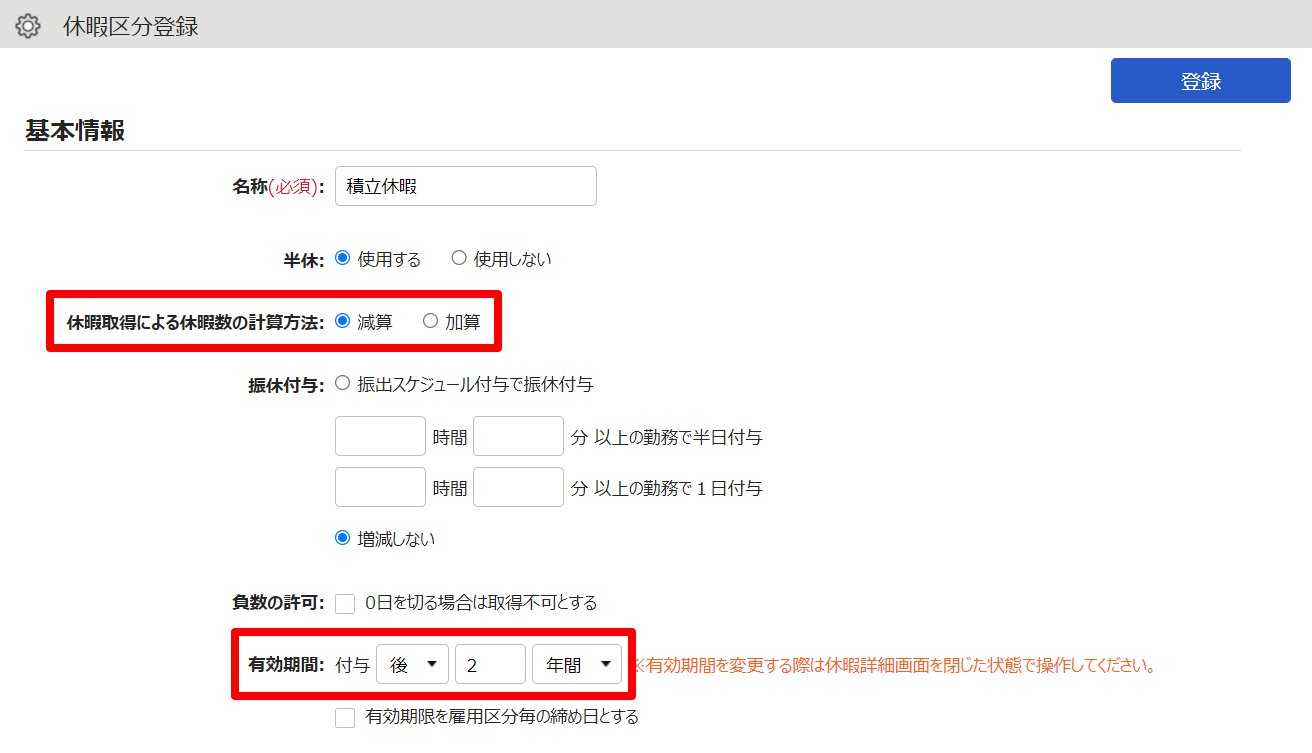Click hours field for 1日付与 row
The width and height of the screenshot is (1312, 753).
(380, 487)
